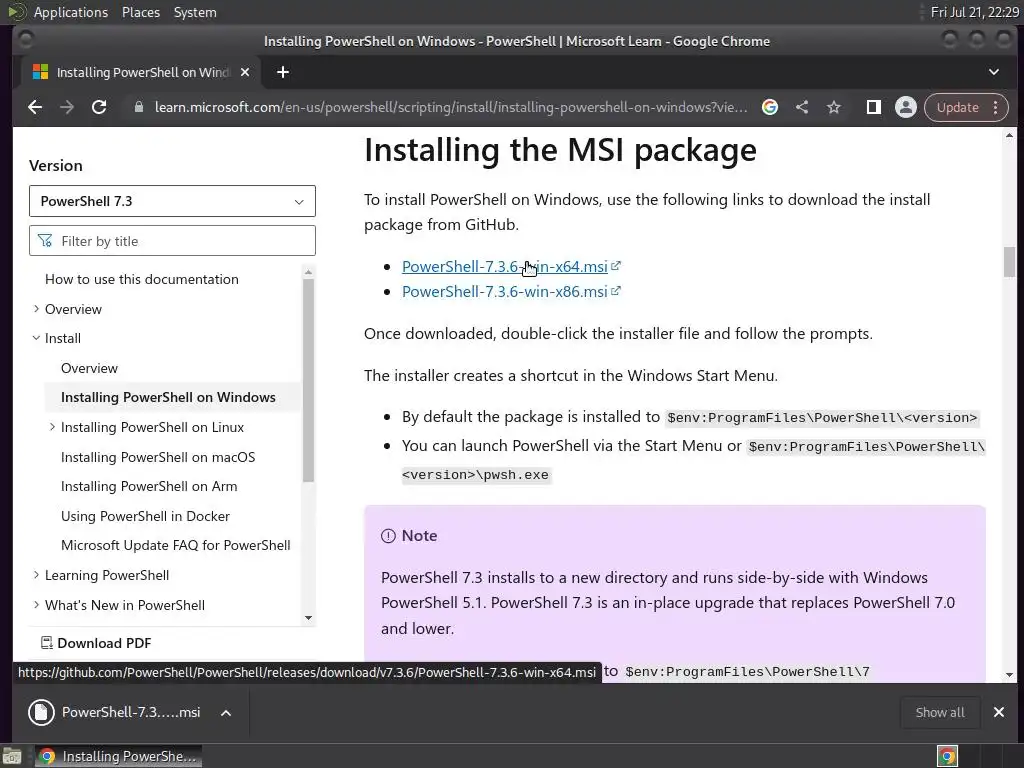Open Overview under Install
The image size is (1024, 768).
(x=89, y=368)
